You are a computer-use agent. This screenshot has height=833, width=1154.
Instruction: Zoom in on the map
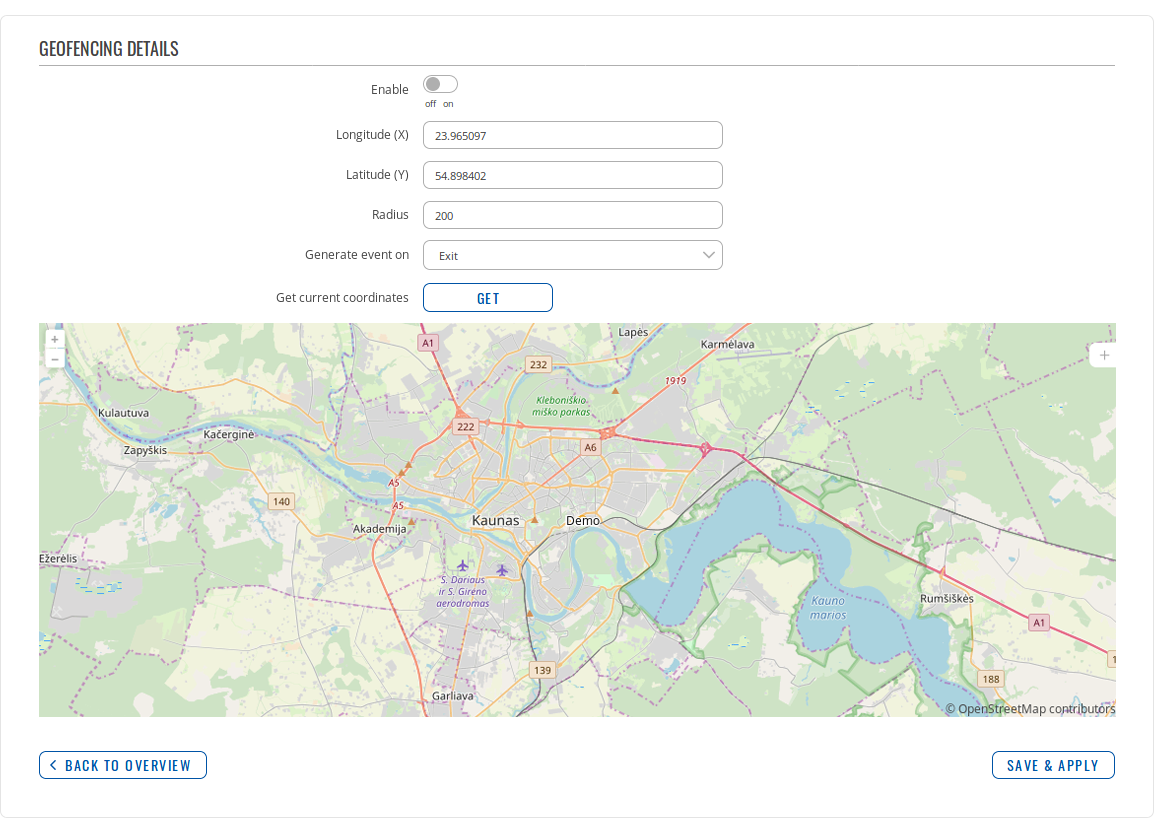54,340
